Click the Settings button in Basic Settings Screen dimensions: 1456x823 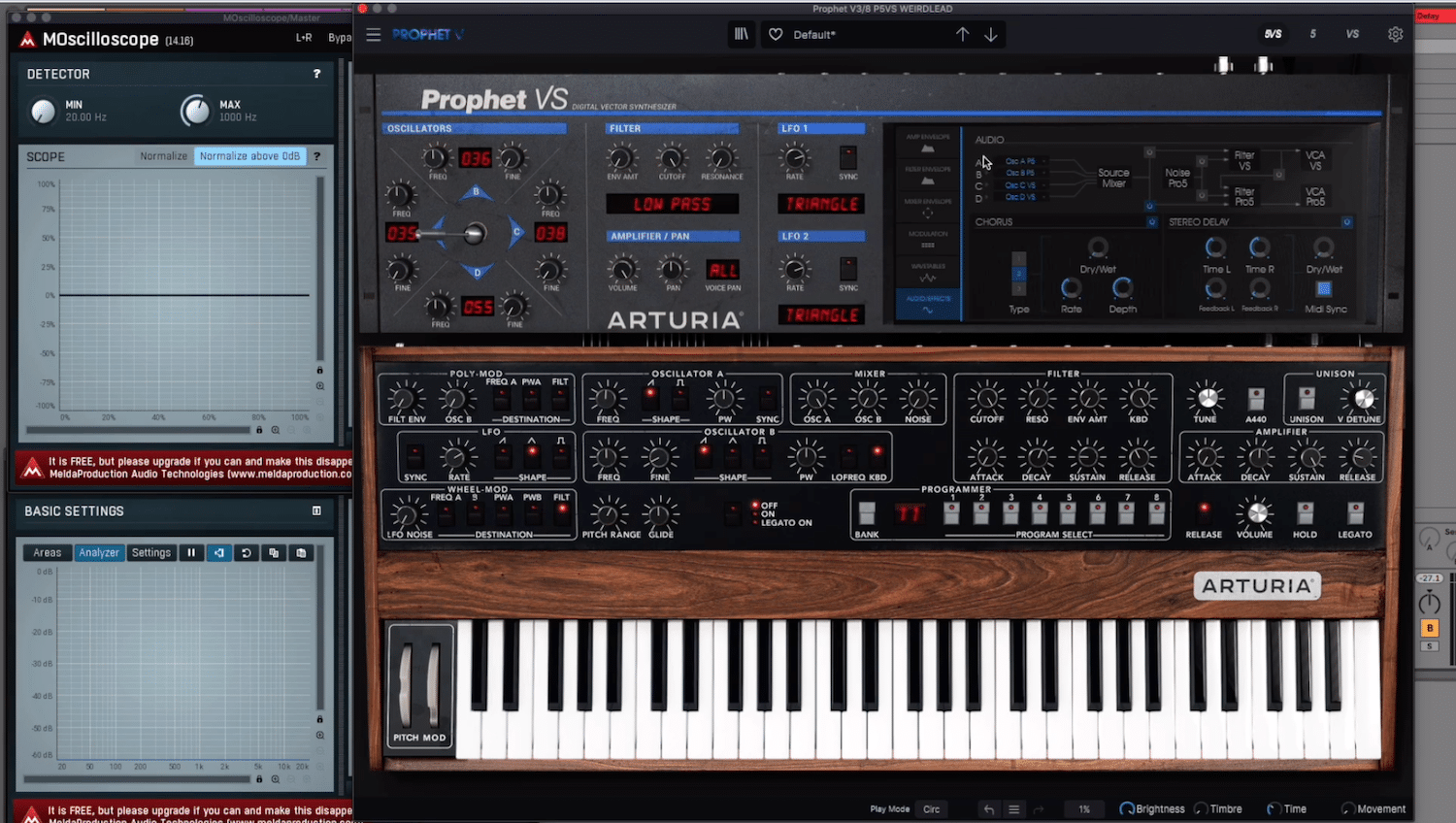pos(151,552)
